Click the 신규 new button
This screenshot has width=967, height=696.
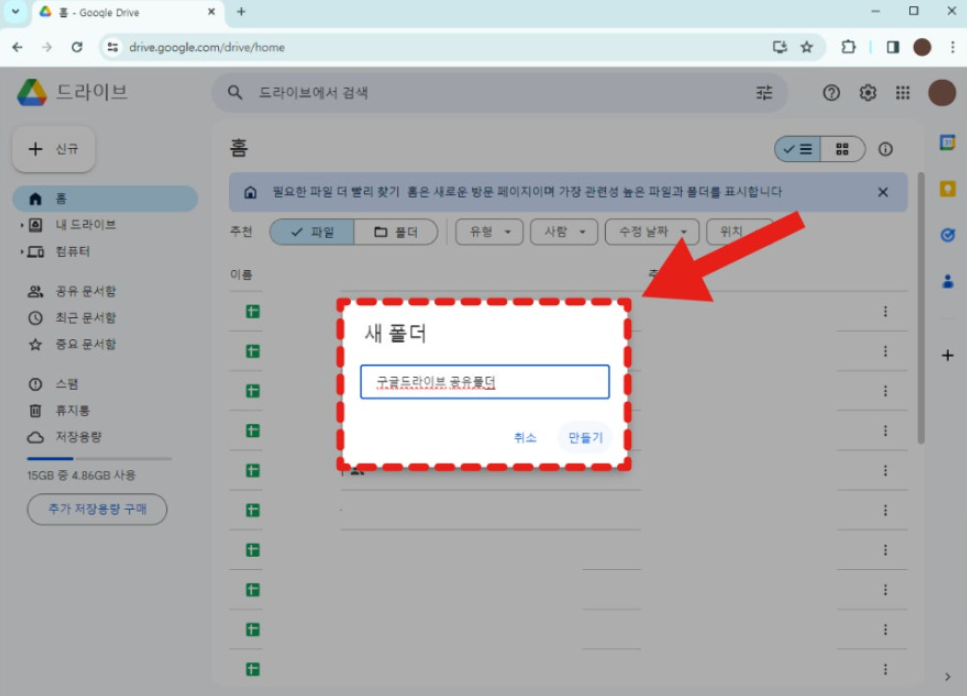[54, 149]
